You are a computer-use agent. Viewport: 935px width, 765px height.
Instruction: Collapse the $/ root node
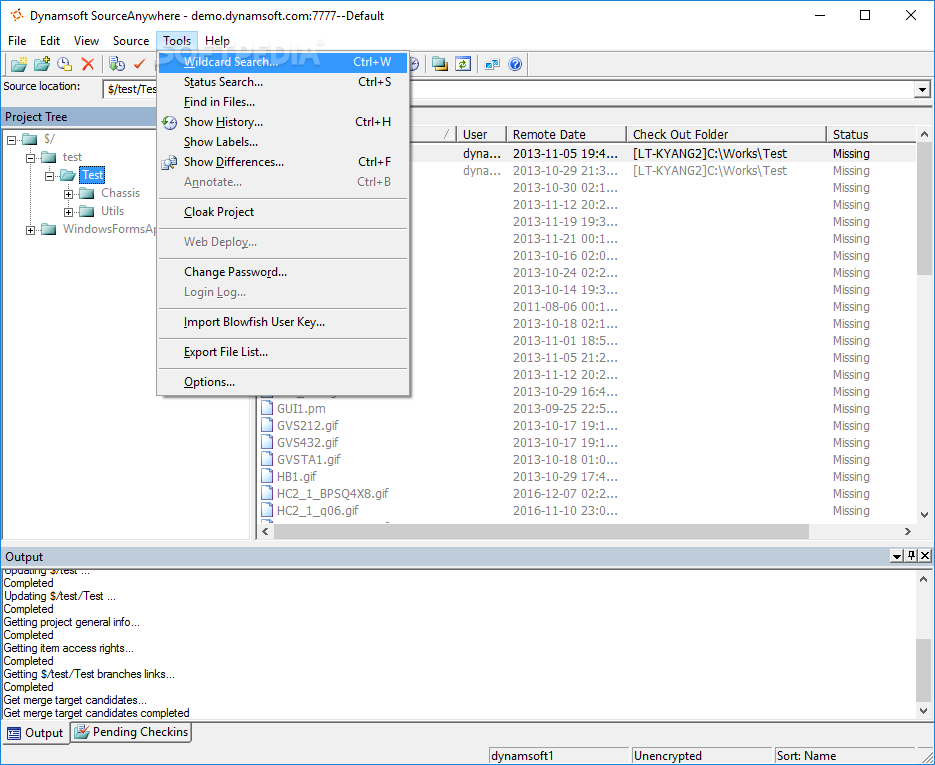click(11, 140)
